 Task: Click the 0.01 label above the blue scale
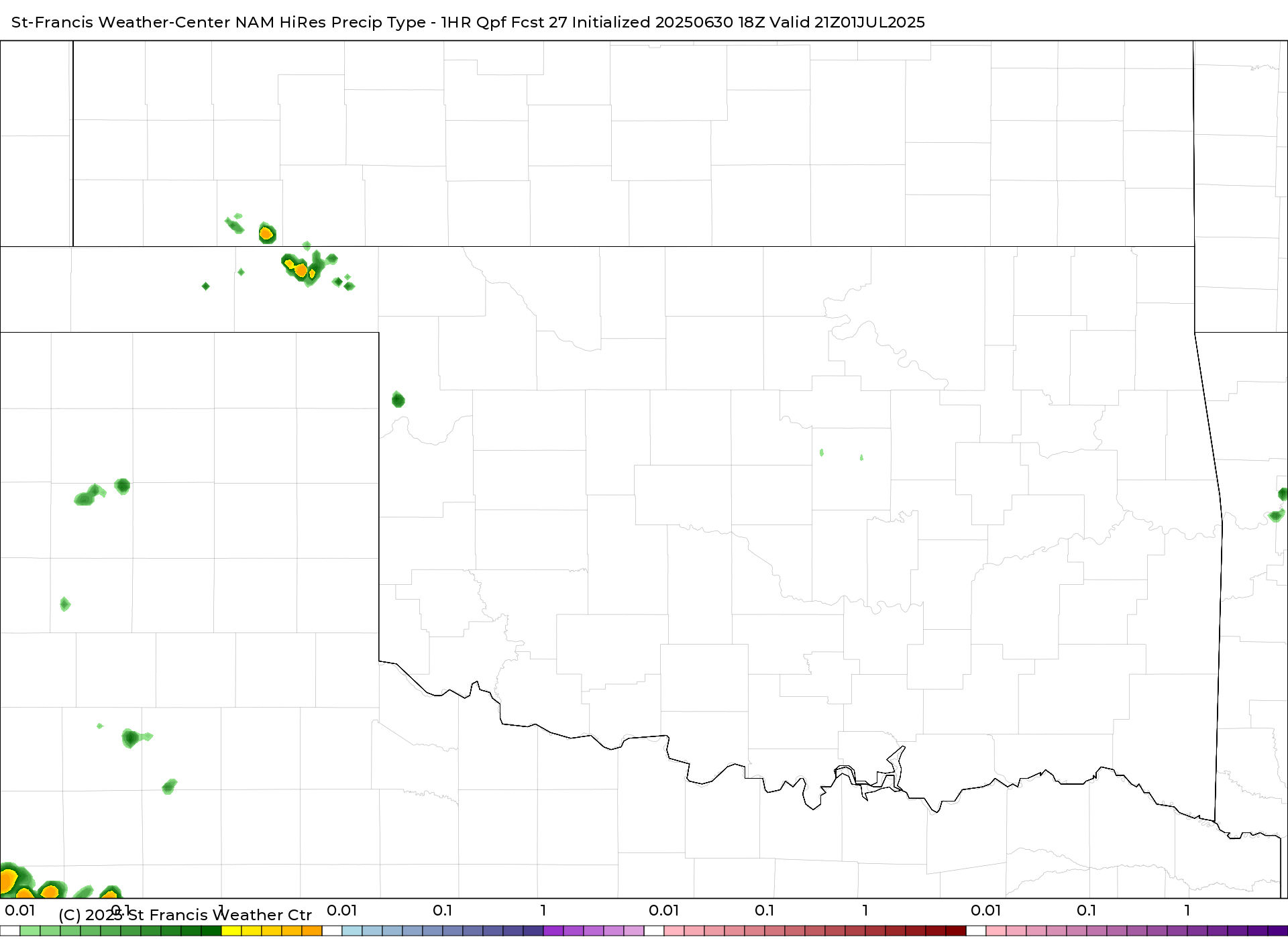tap(342, 911)
